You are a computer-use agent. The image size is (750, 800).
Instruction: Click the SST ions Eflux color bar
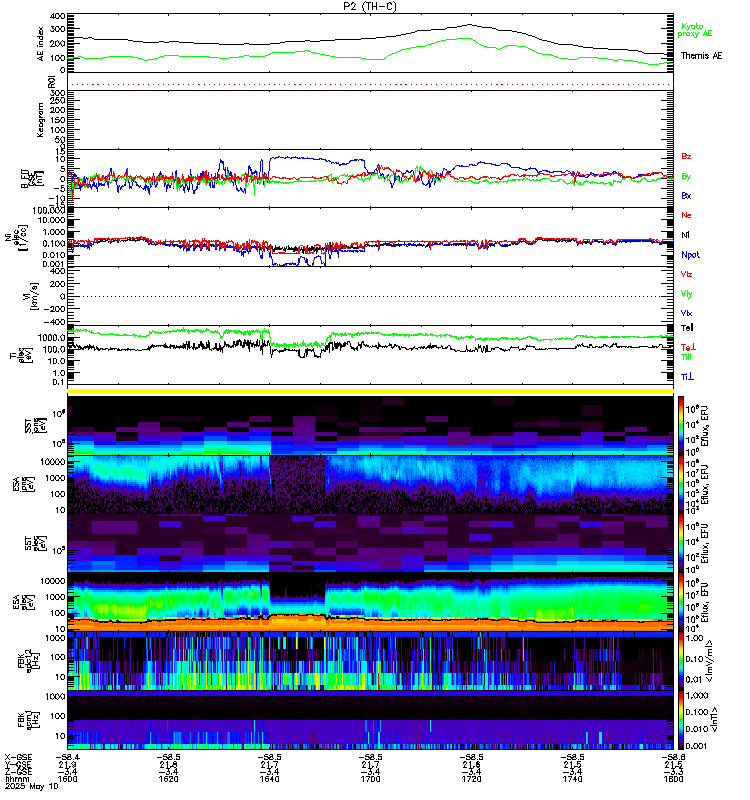pos(681,426)
